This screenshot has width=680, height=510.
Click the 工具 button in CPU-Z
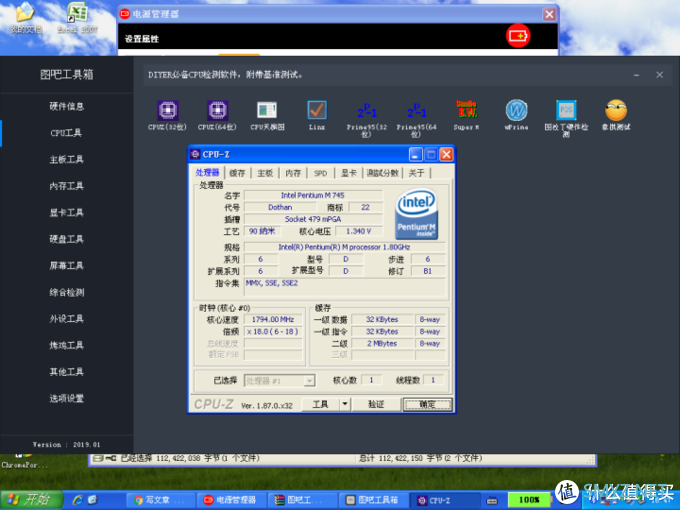tap(320, 404)
